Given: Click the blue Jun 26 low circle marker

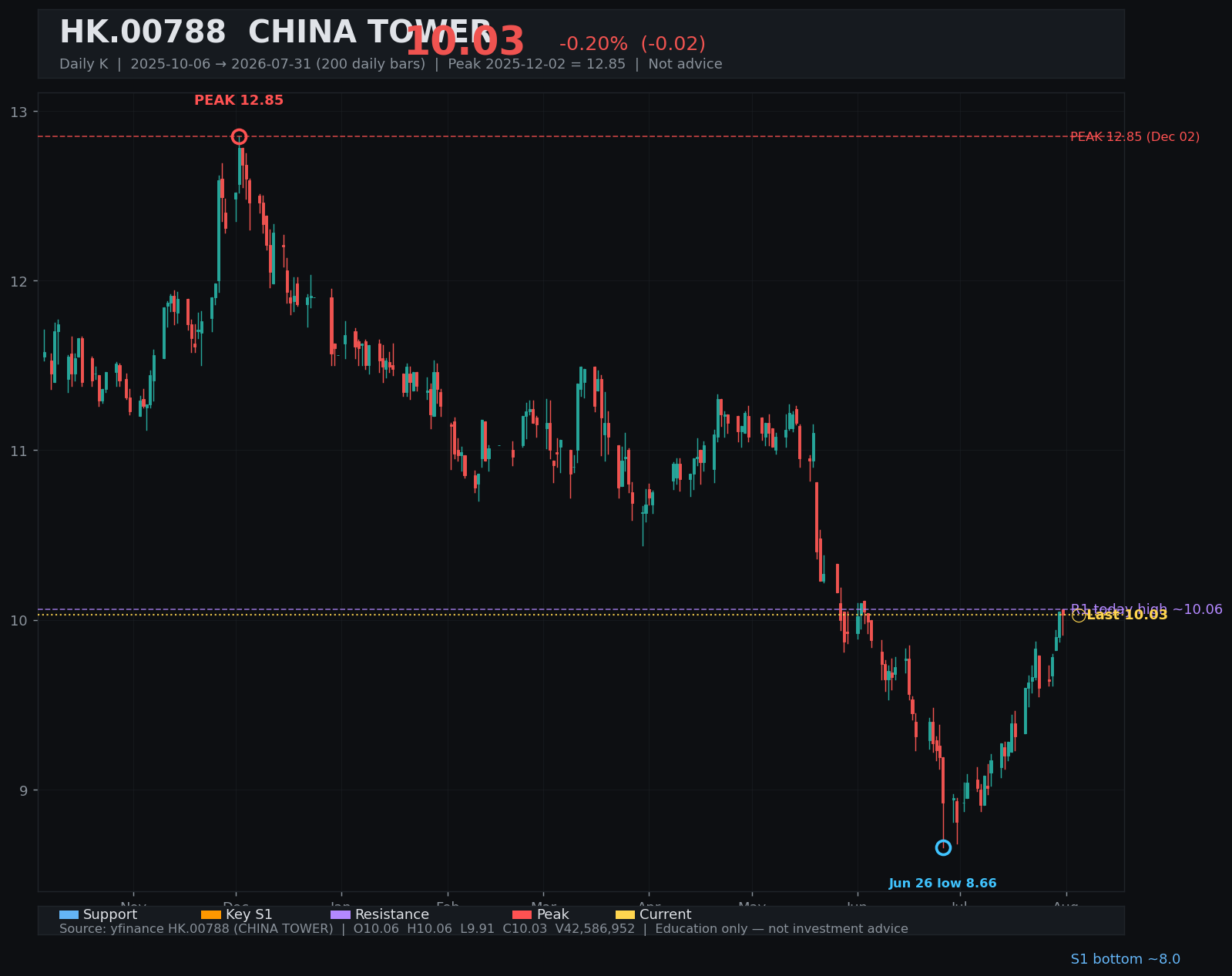Looking at the screenshot, I should click(943, 847).
